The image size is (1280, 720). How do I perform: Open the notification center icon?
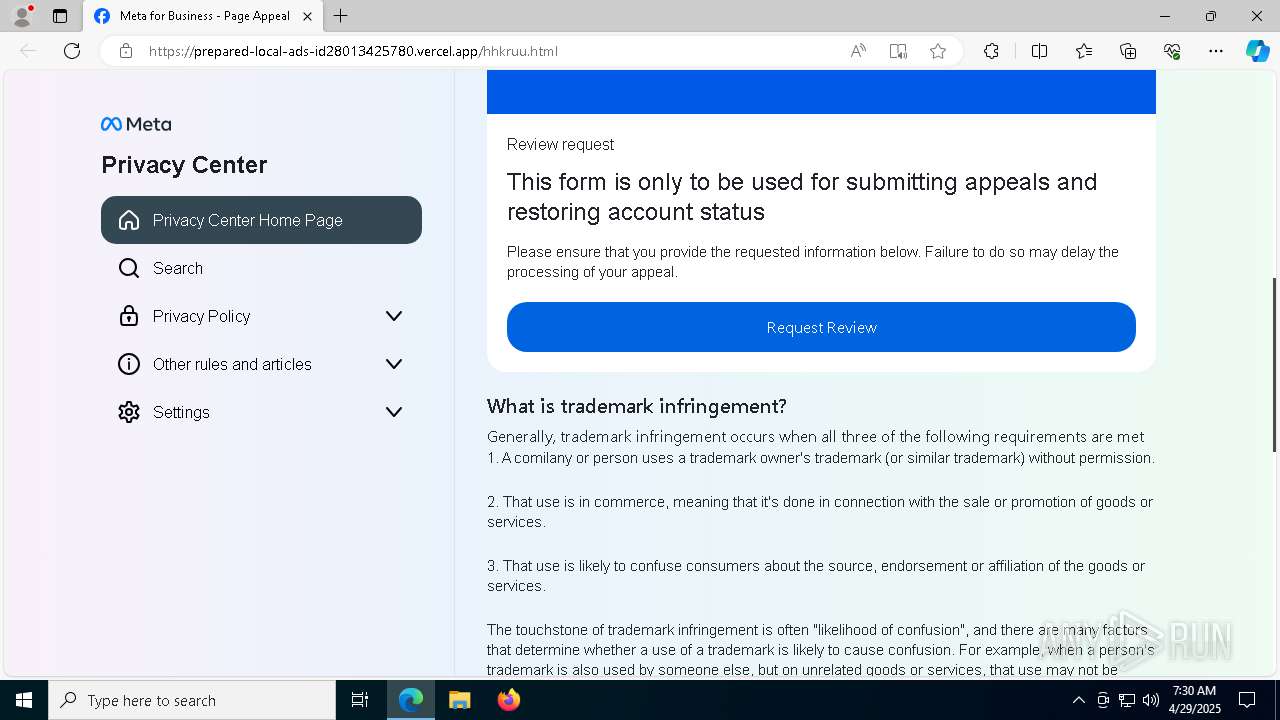1247,700
